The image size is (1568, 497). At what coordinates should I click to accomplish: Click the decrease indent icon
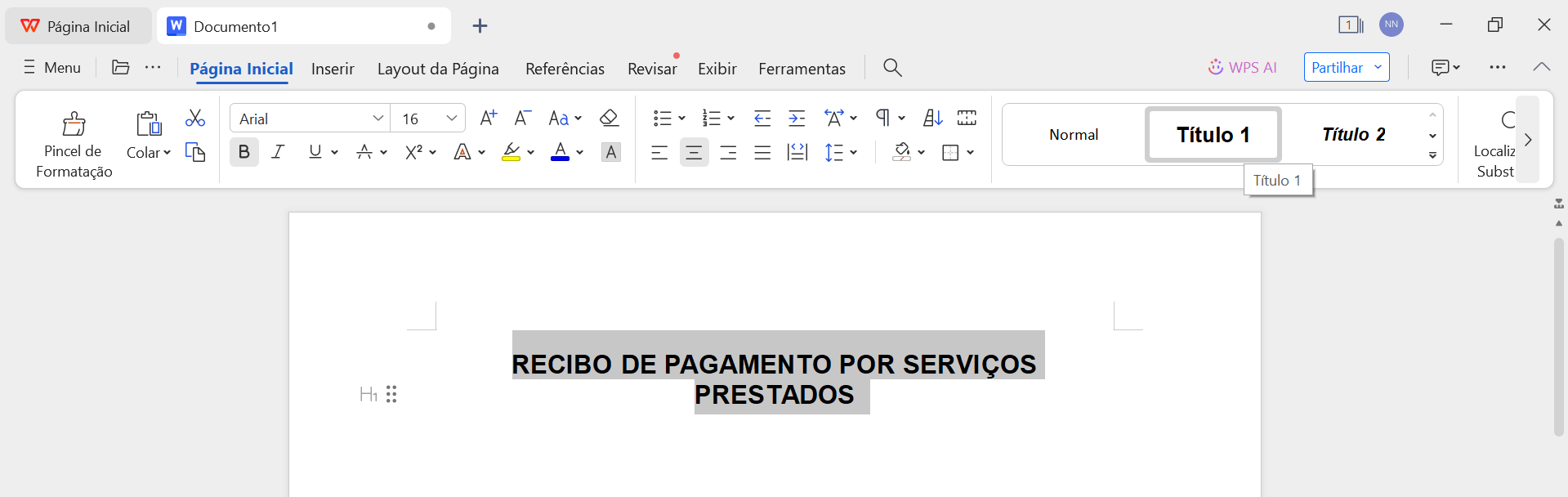point(762,118)
